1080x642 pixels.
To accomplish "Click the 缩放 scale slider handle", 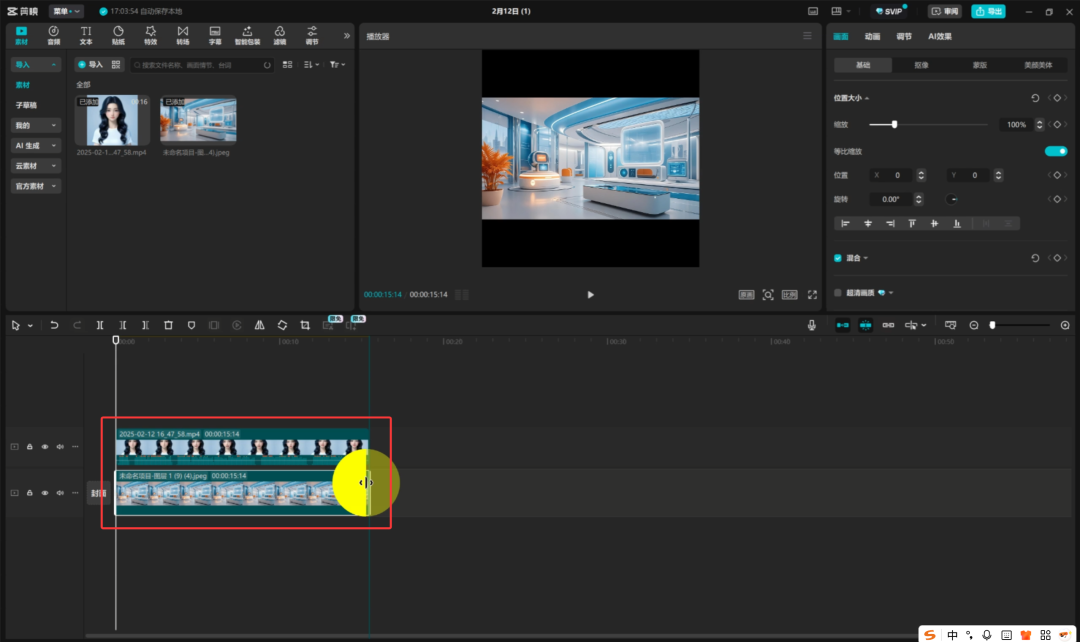I will [x=894, y=124].
